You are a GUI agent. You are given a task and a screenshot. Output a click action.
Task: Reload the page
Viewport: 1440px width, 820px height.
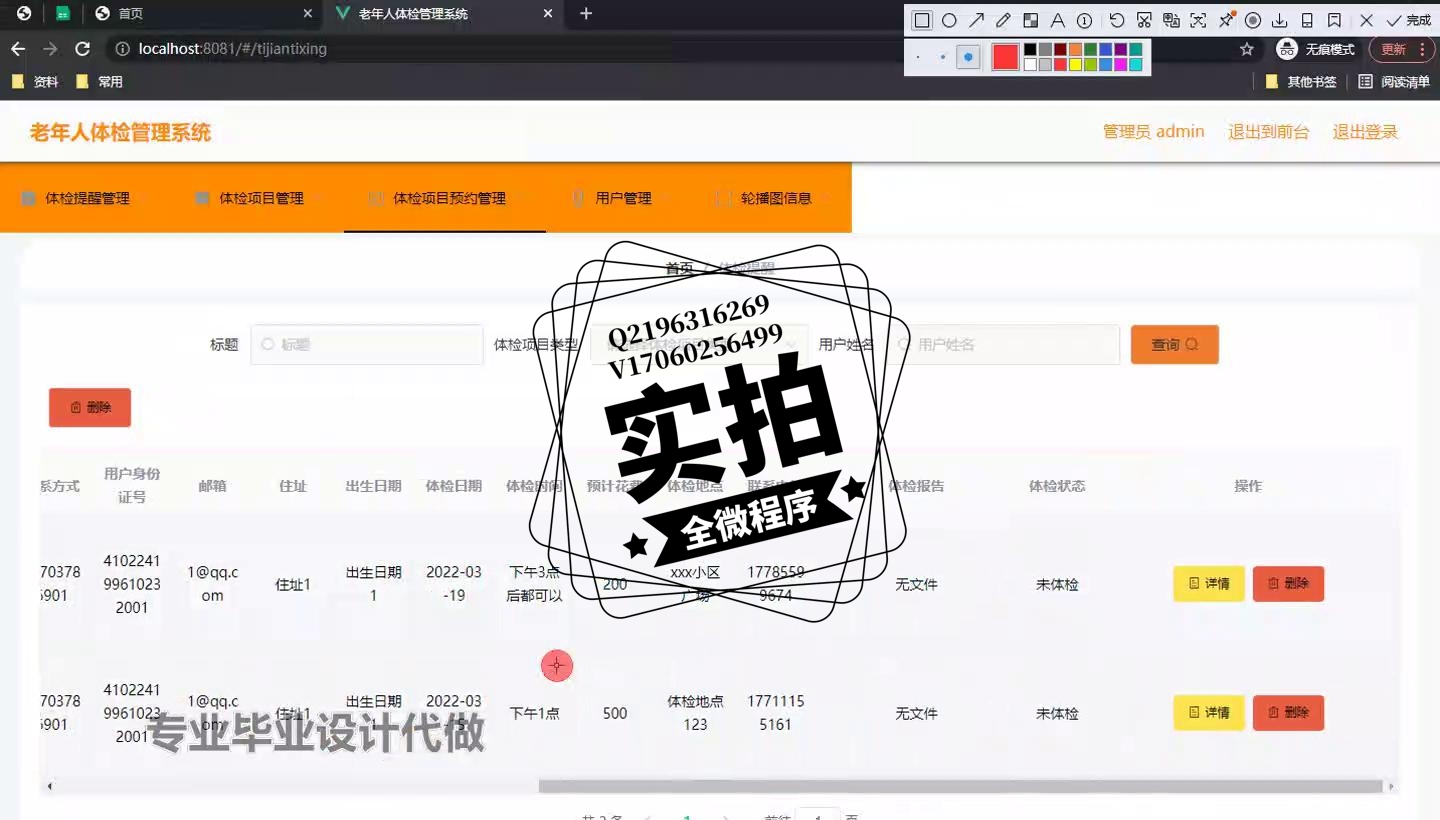click(83, 49)
